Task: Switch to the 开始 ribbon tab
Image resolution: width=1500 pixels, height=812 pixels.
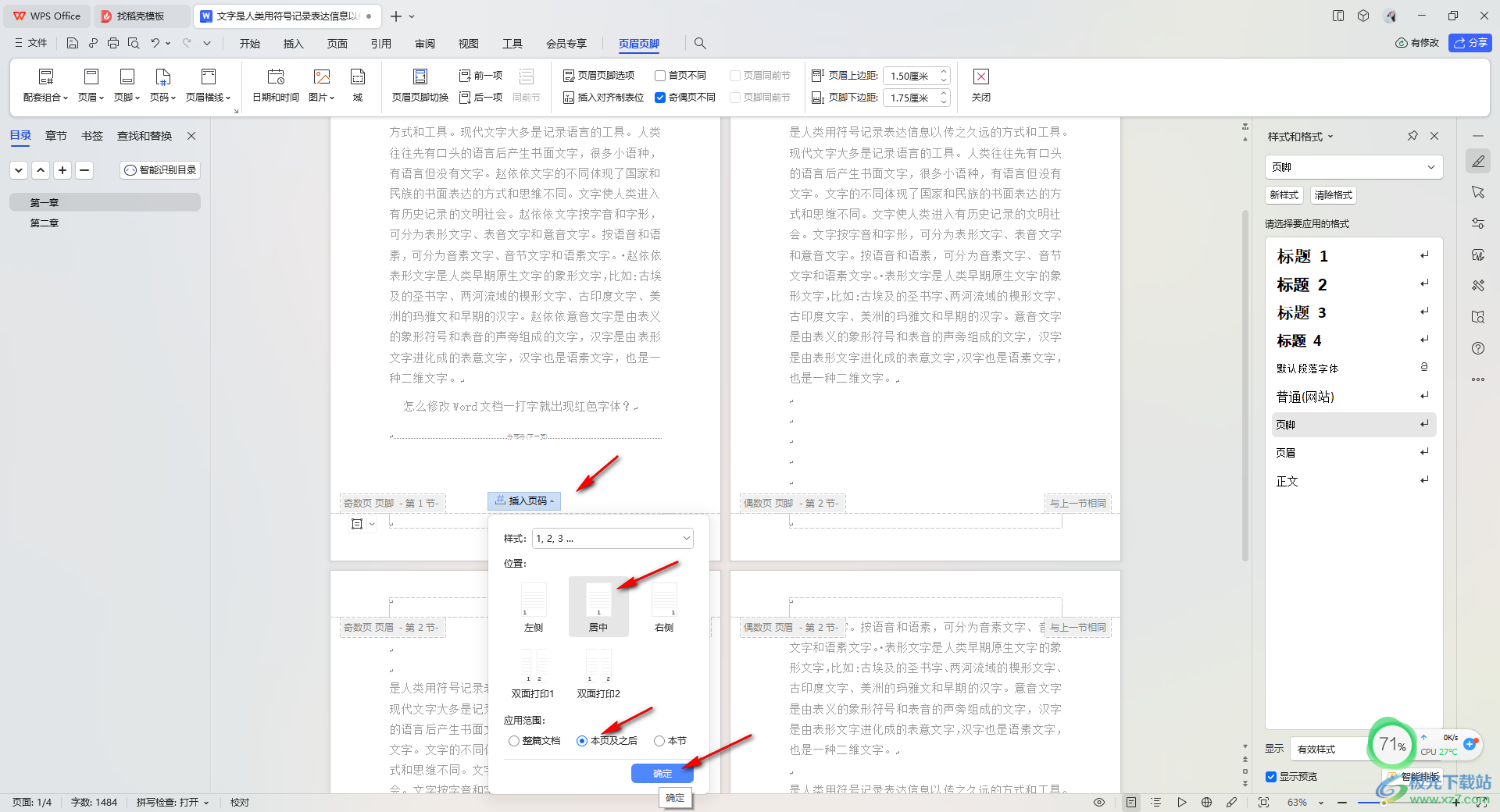Action: coord(250,44)
